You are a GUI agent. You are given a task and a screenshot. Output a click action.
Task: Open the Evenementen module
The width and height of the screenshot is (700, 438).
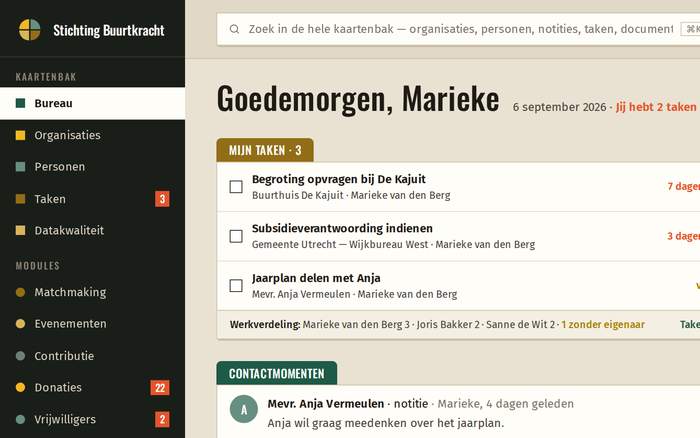92,324
